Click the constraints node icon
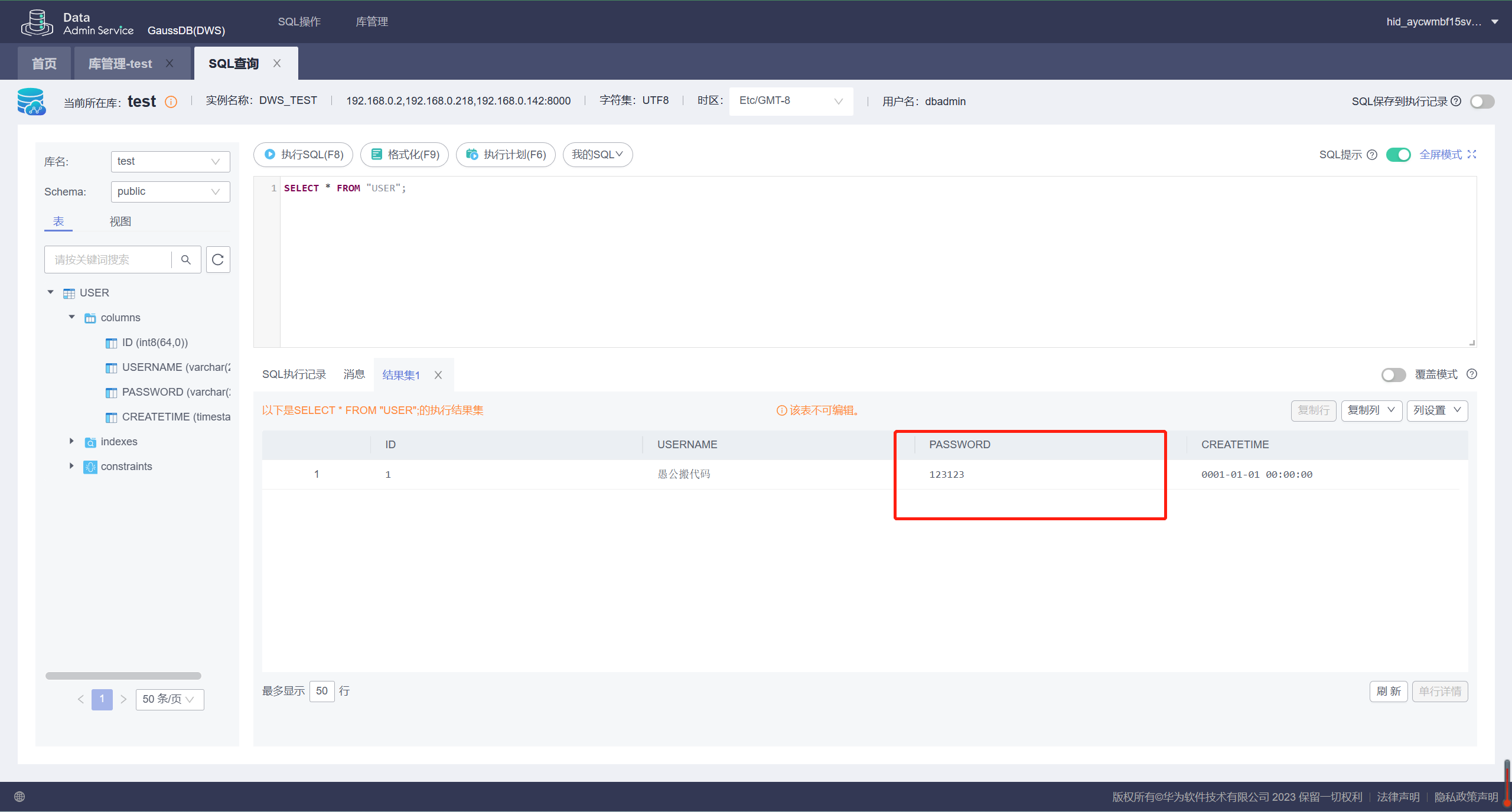This screenshot has width=1512, height=812. (90, 467)
